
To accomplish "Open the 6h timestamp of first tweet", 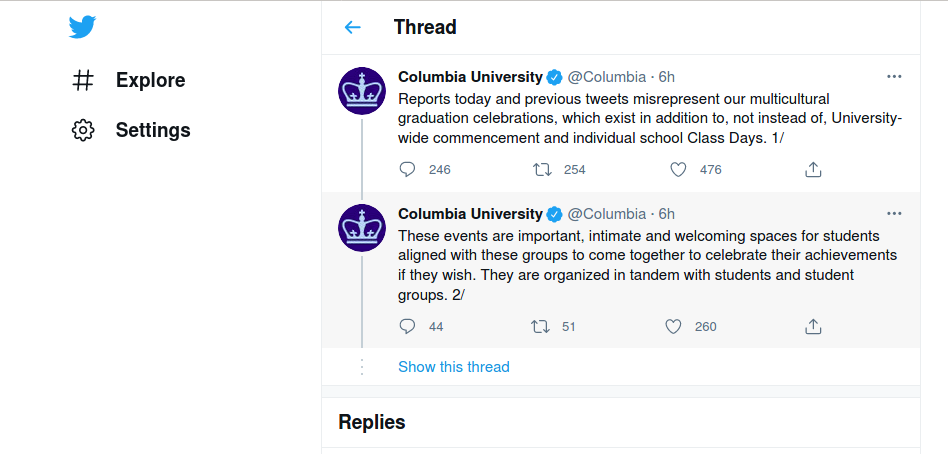I will pyautogui.click(x=666, y=77).
